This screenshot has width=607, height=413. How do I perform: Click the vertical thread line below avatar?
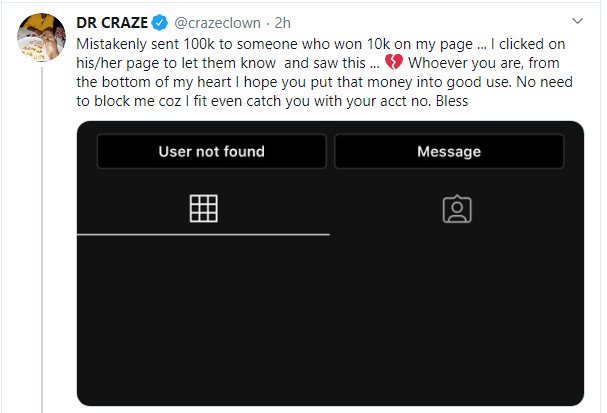39,250
